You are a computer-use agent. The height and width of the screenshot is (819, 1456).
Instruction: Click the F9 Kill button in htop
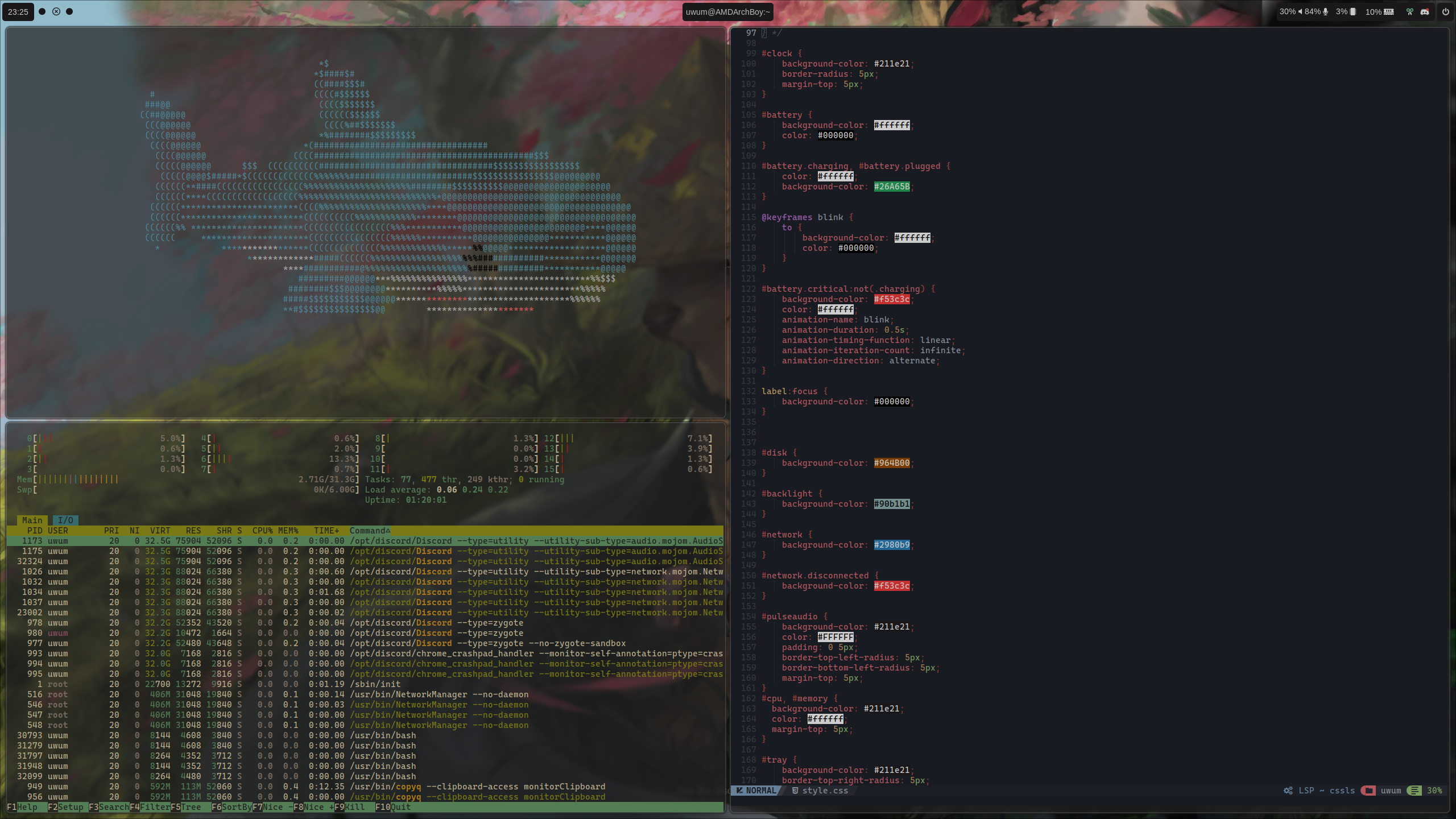355,807
